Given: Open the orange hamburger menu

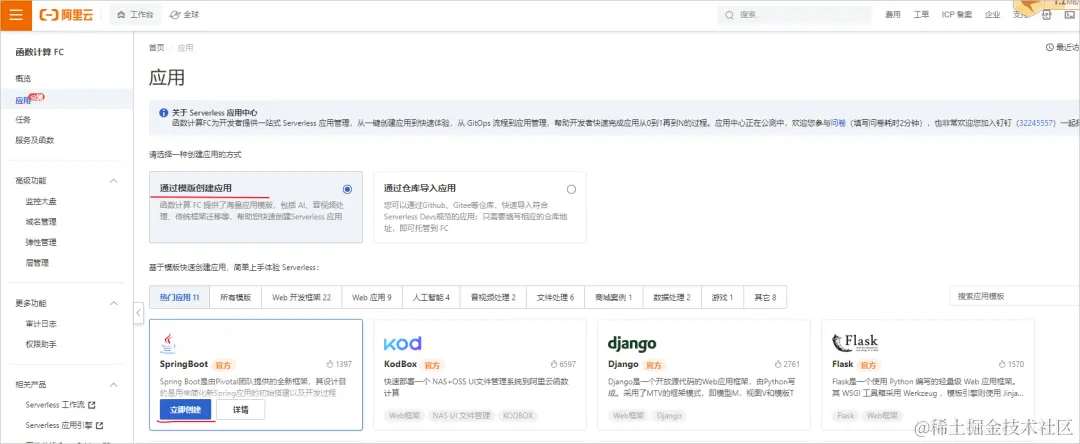Looking at the screenshot, I should click(16, 15).
